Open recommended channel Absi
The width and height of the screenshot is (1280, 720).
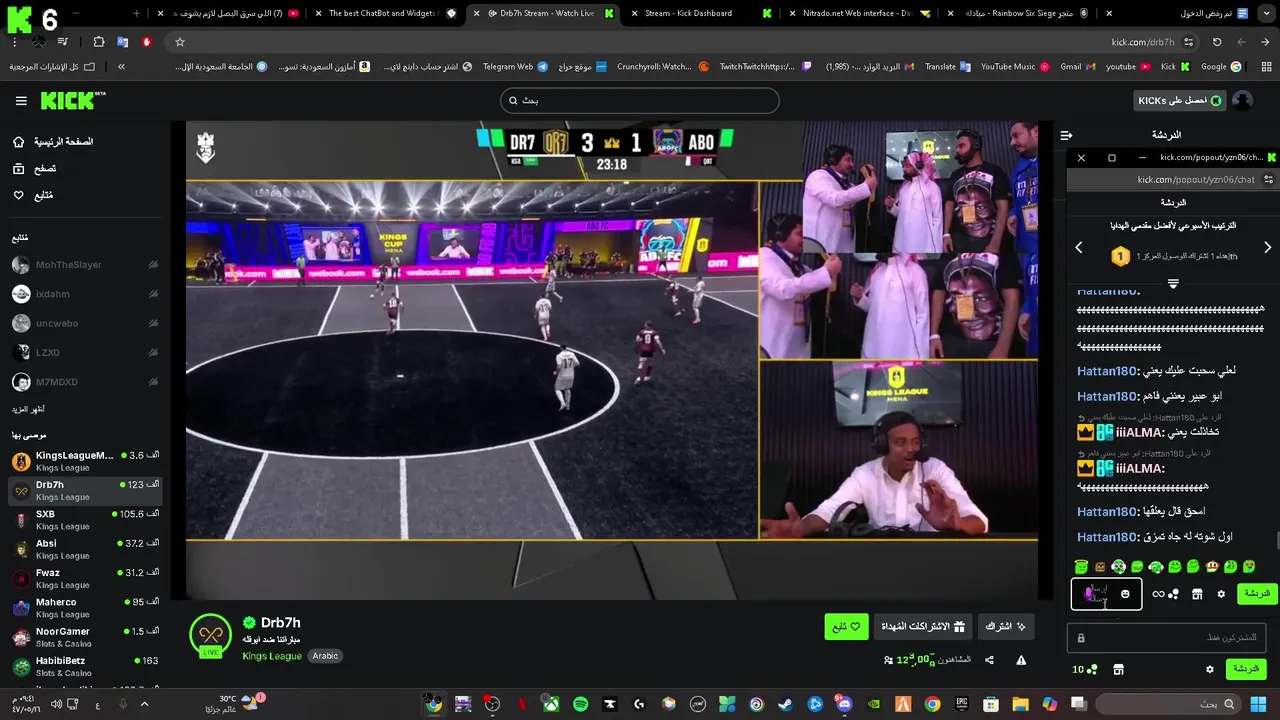(x=85, y=549)
